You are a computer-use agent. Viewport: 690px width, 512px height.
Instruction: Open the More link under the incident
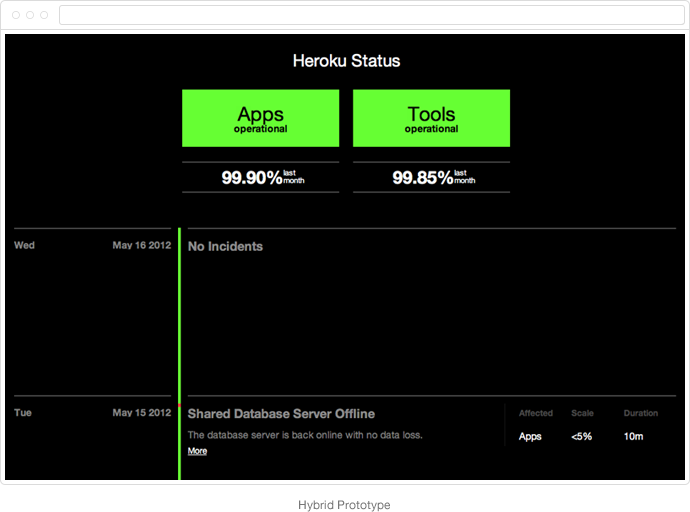(197, 451)
